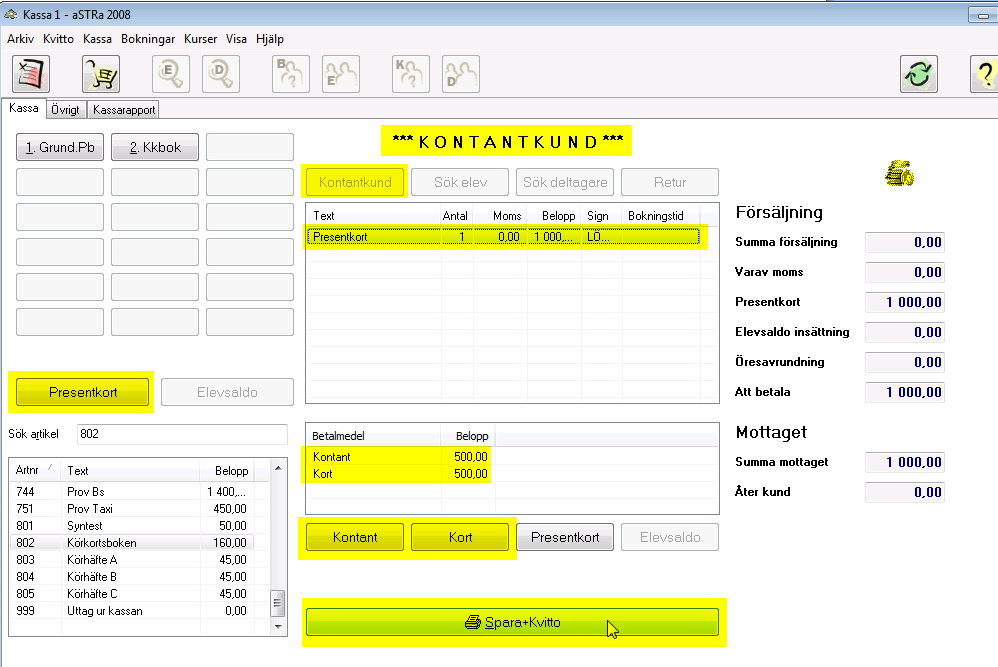Click the Retur button
998x667 pixels.
click(x=670, y=182)
